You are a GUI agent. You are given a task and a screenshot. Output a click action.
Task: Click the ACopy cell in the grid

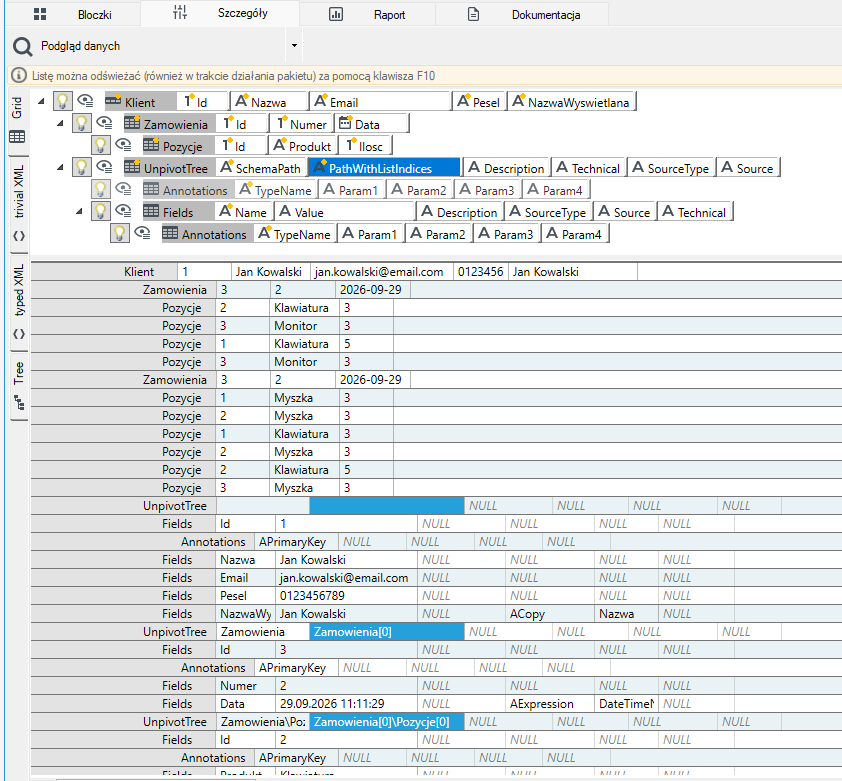[550, 614]
